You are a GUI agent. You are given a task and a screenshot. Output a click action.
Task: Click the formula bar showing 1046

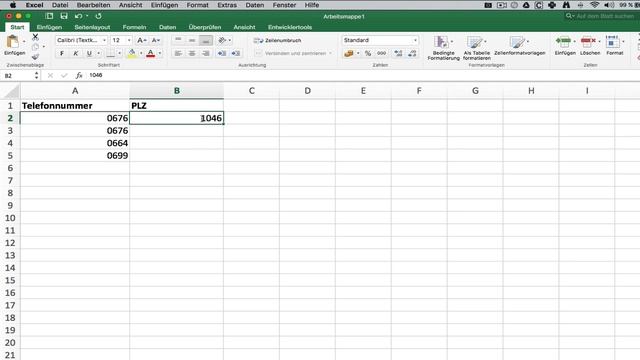tap(363, 76)
